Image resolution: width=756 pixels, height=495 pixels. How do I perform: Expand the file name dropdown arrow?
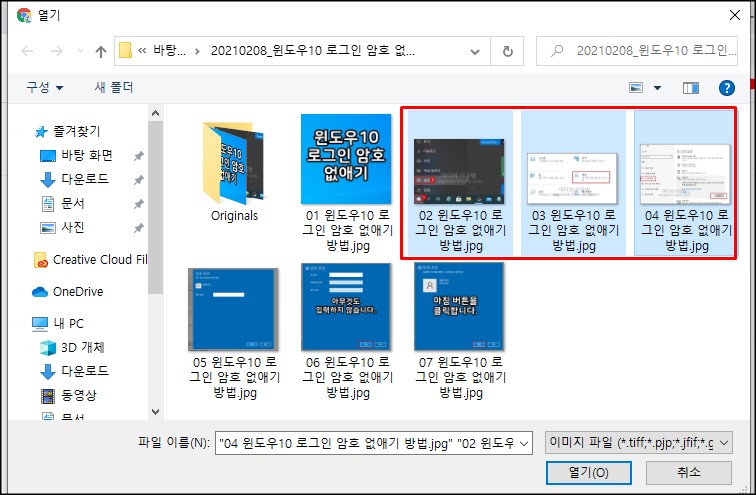click(525, 443)
